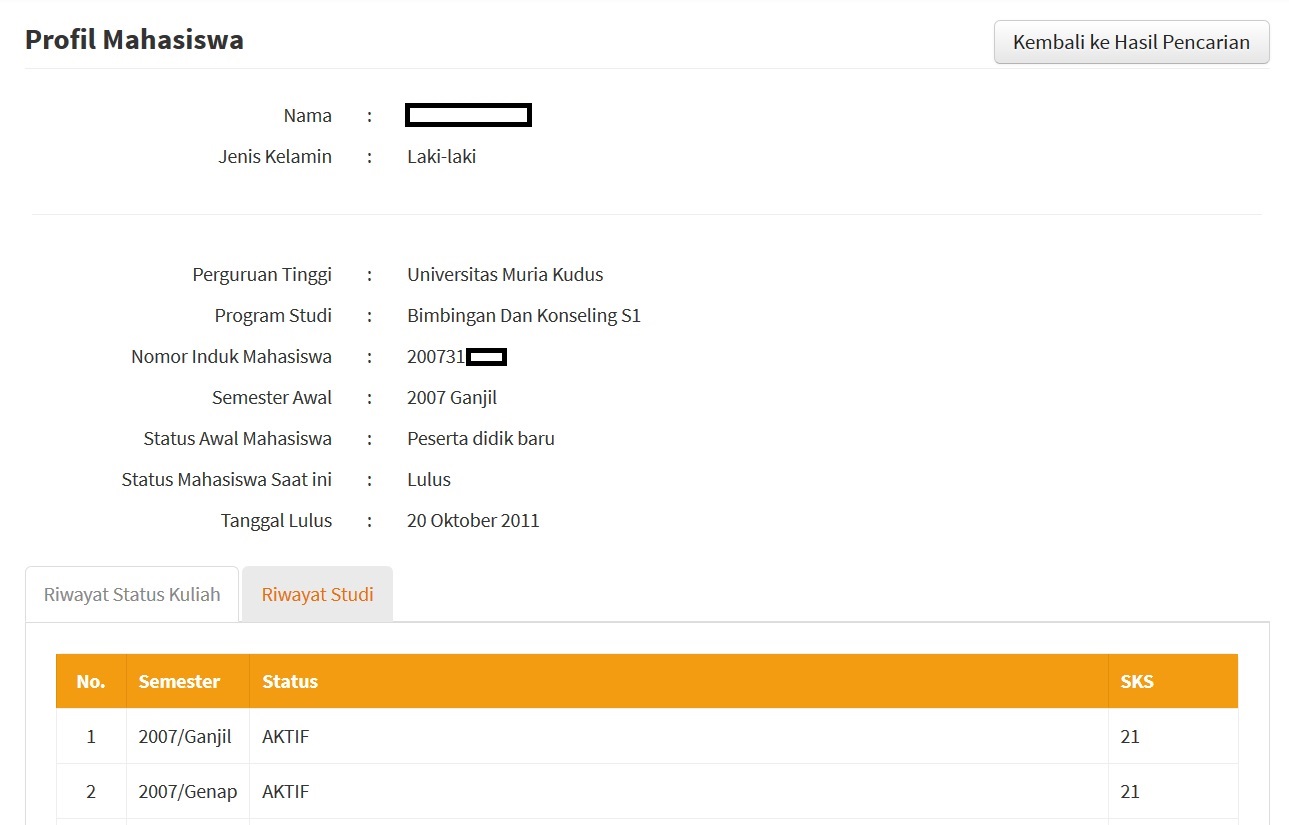Click the Status column header
This screenshot has width=1289, height=825.
click(x=290, y=681)
